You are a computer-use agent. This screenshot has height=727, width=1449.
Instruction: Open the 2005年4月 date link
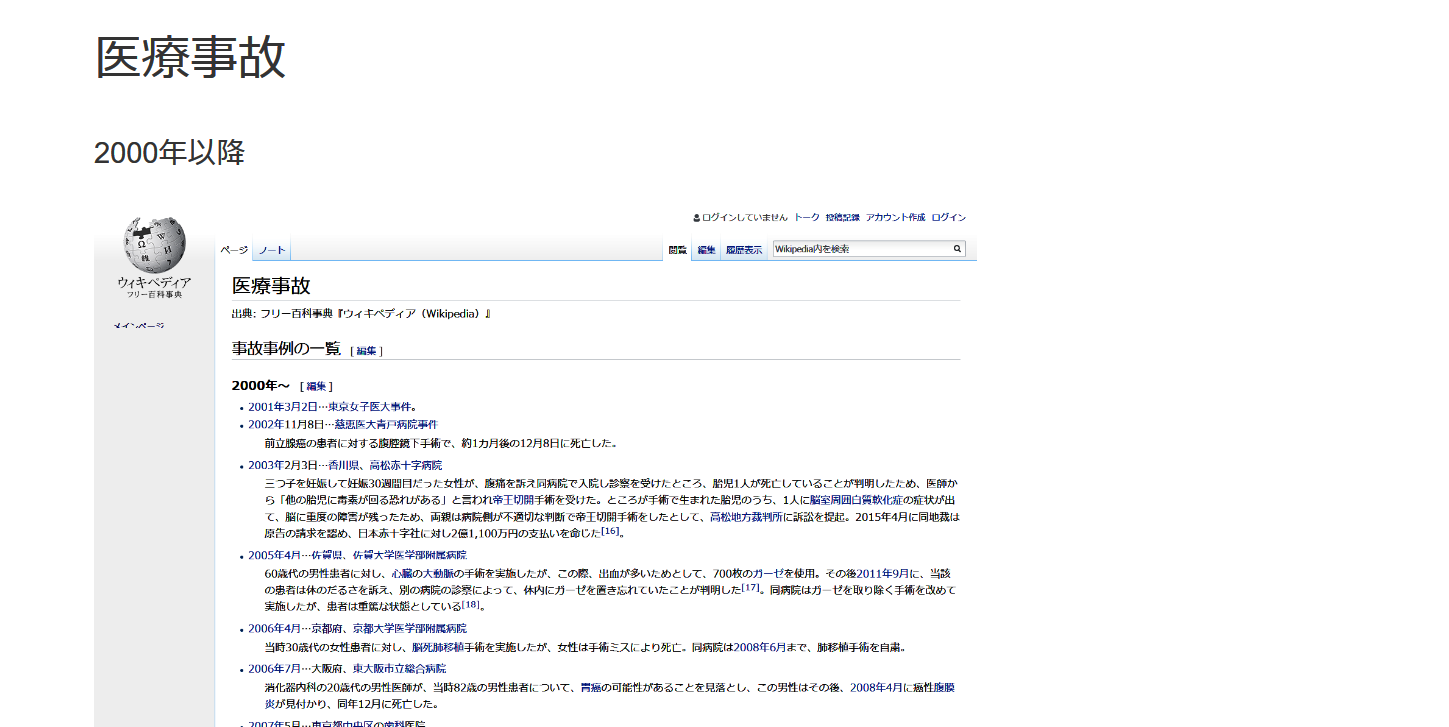coord(274,555)
